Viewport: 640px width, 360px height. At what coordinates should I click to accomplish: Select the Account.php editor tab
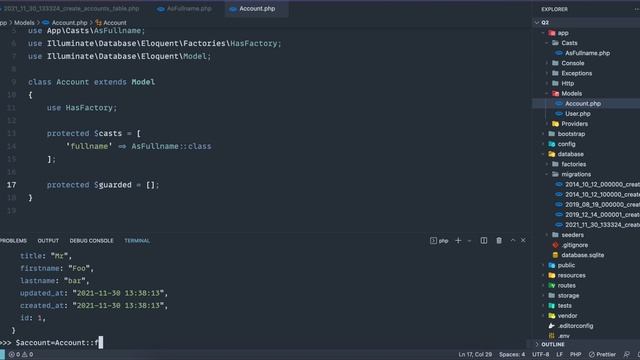click(257, 9)
